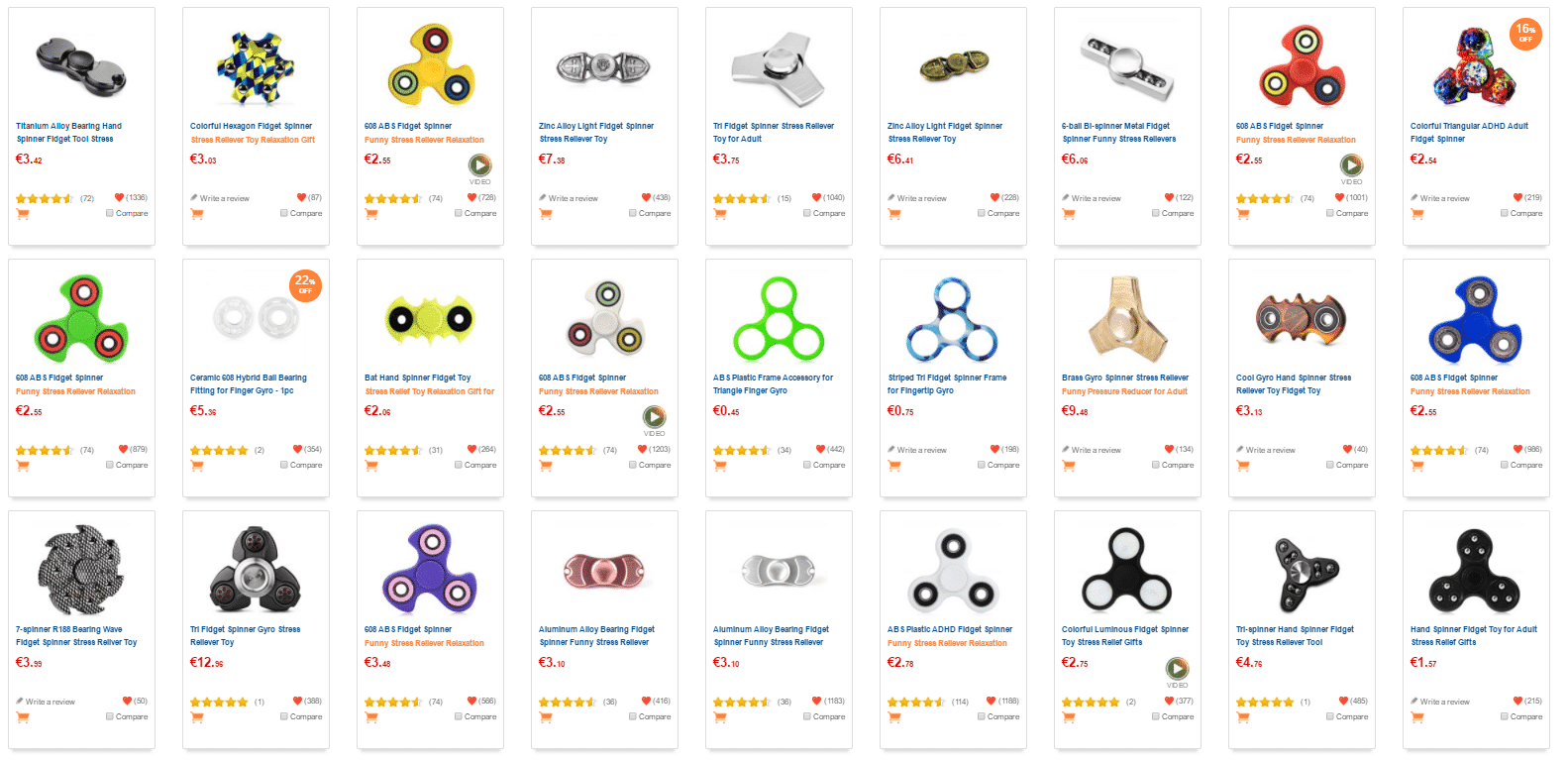Like the €12.96 Tri Fidget Spinner Gyro

(x=301, y=702)
